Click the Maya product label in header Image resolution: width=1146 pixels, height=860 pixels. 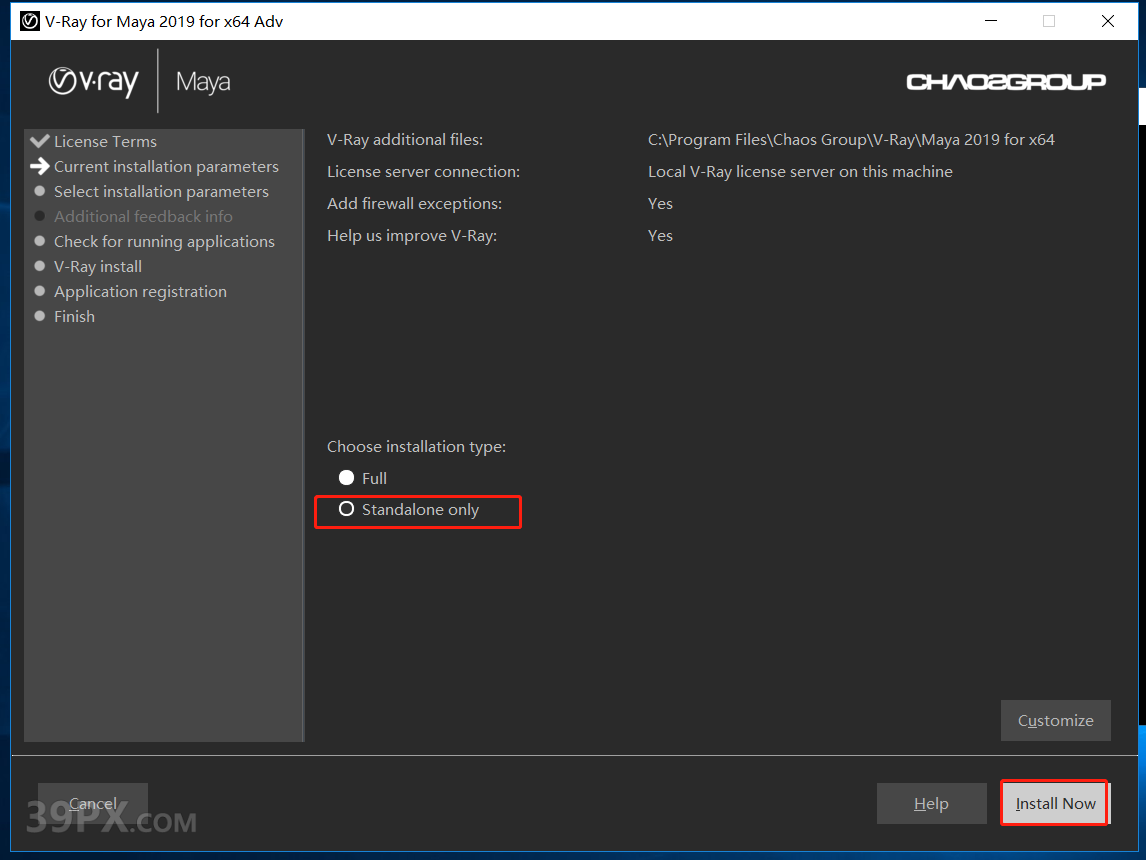(x=203, y=82)
